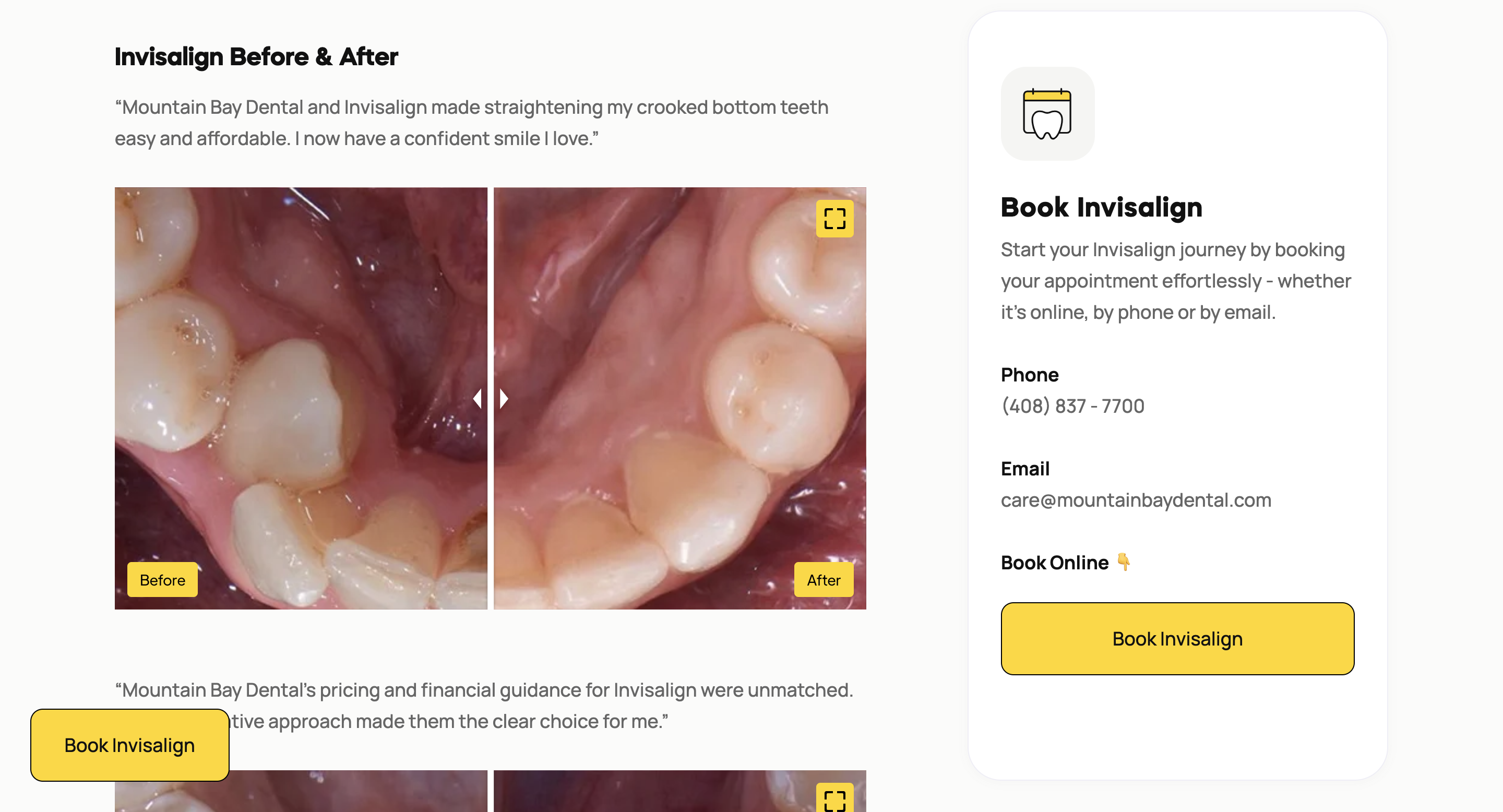Click the Book Online label
Image resolution: width=1503 pixels, height=812 pixels.
[x=1054, y=563]
